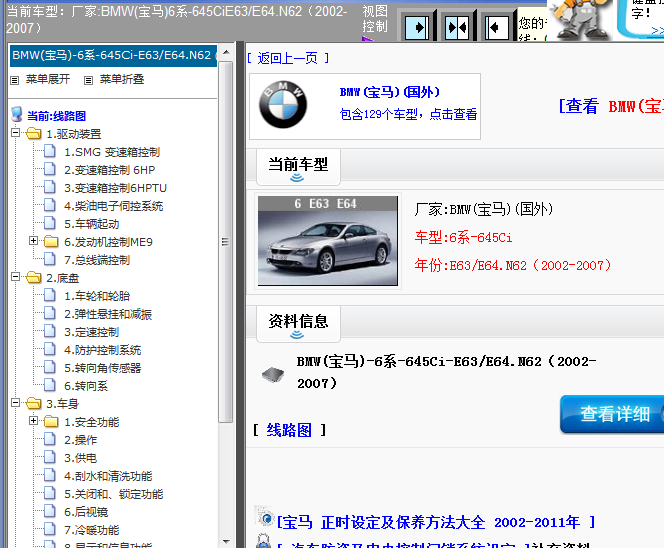Click 包含129个车型，点击查看 link

[409, 114]
